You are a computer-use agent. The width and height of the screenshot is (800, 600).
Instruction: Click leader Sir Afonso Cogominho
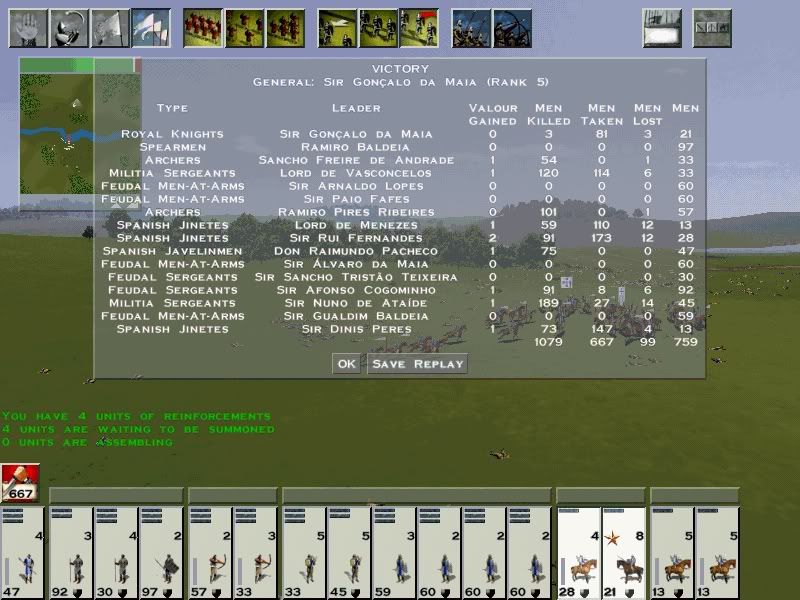point(356,290)
